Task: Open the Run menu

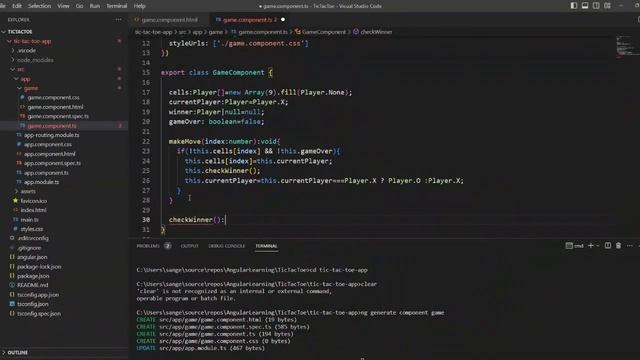Action: coord(95,6)
